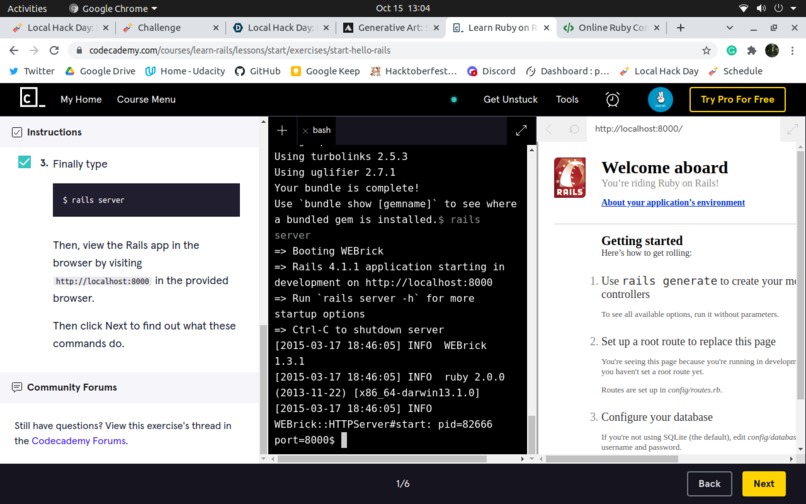Screen dimensions: 806x504
Task: Click the Chrome address bar URL
Action: point(240,50)
